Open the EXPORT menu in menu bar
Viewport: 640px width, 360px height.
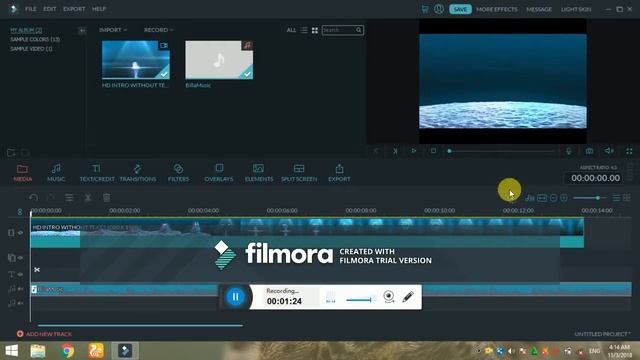pyautogui.click(x=74, y=9)
